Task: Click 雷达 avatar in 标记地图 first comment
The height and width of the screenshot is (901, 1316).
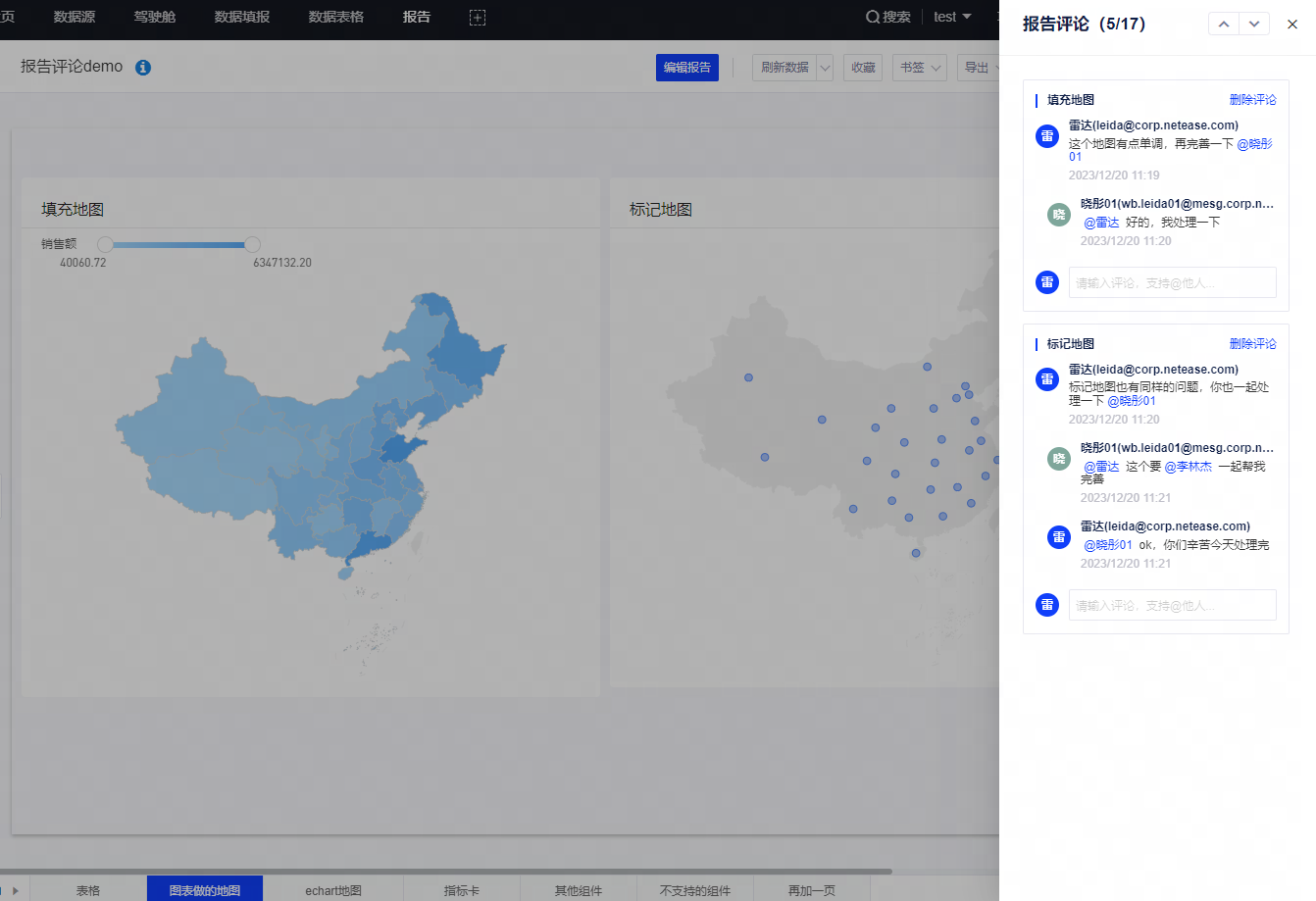Action: pos(1047,379)
